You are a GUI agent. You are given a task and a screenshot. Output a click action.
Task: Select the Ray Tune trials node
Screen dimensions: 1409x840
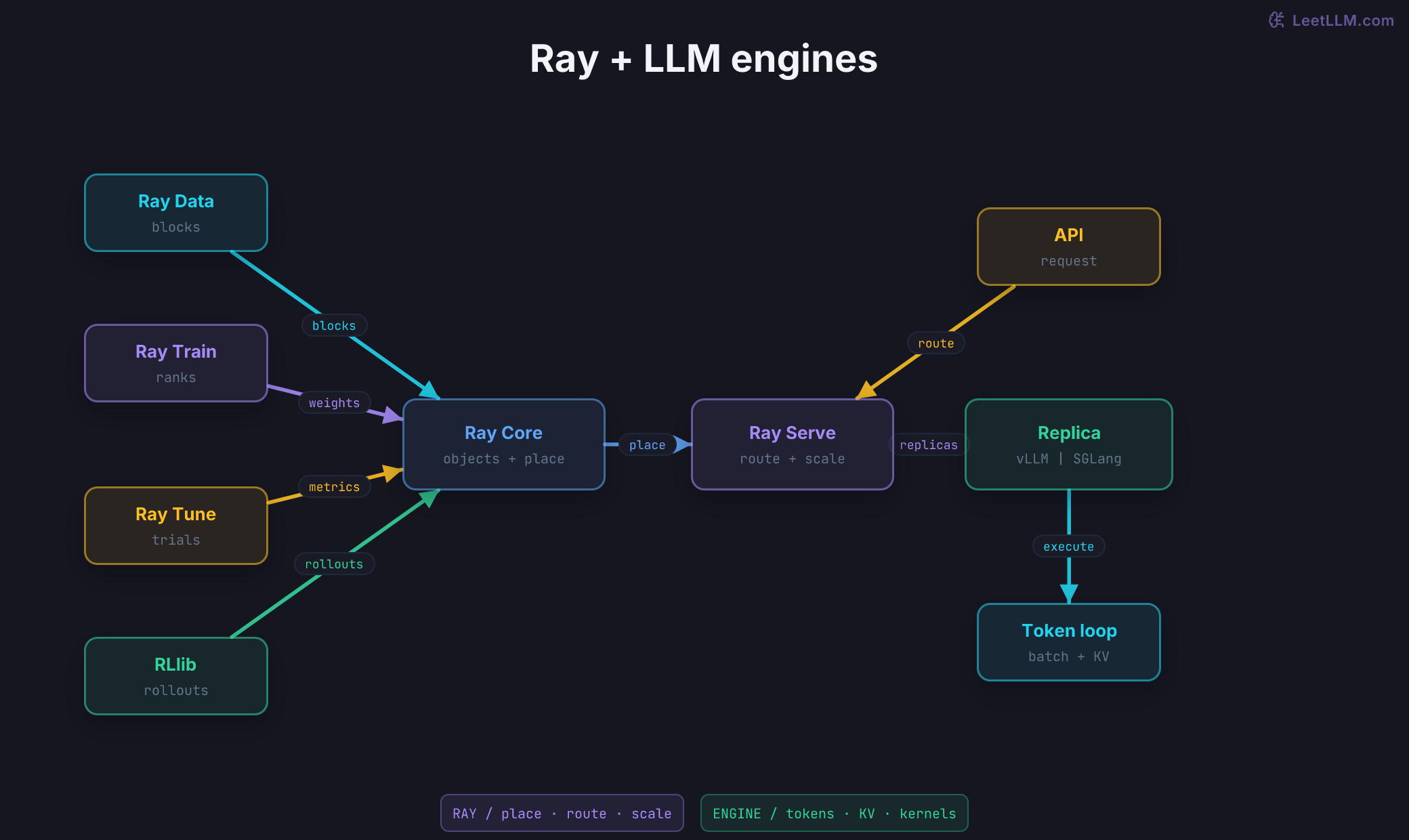[x=176, y=526]
